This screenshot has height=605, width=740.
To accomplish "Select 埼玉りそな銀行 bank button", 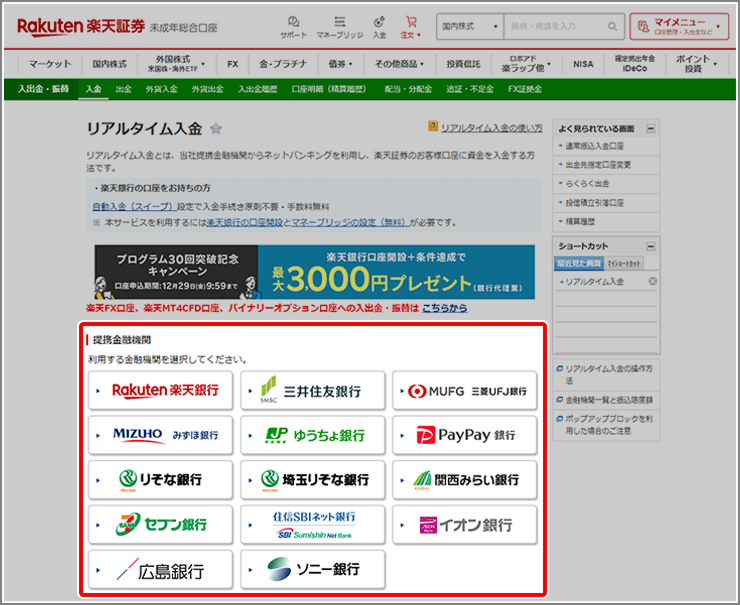I will [312, 480].
